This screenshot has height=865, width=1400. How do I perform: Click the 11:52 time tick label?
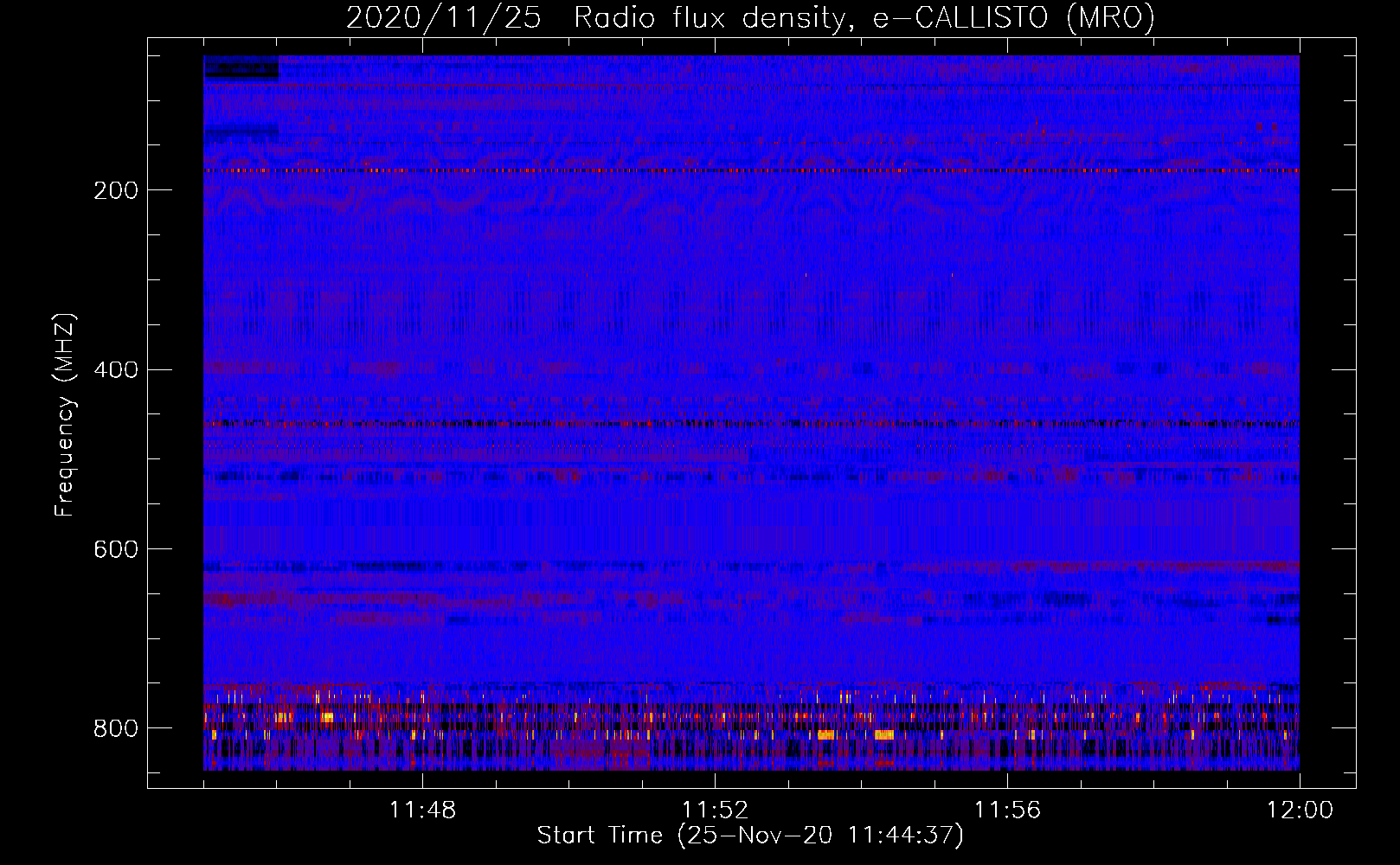(715, 811)
